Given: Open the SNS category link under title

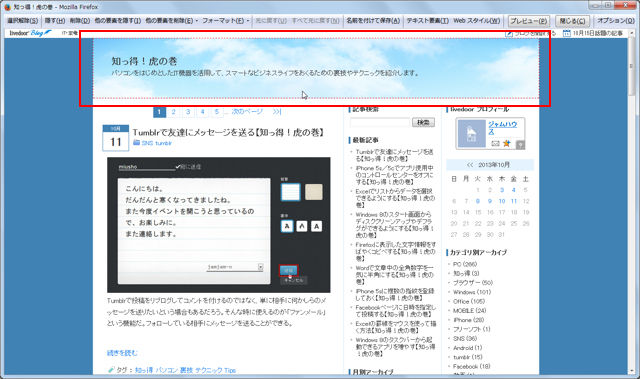Looking at the screenshot, I should tap(147, 143).
